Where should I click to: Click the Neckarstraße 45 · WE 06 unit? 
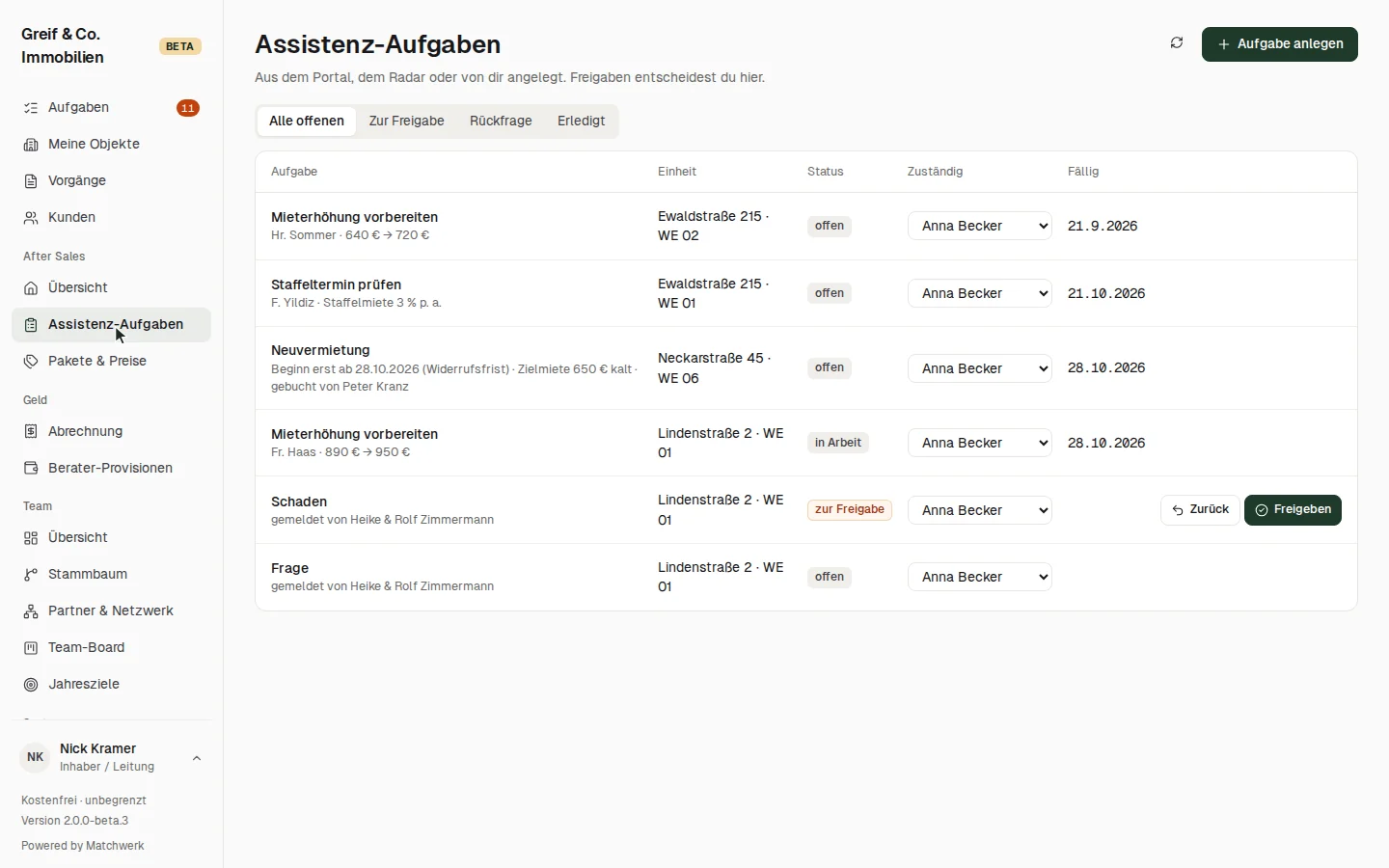[x=715, y=368]
